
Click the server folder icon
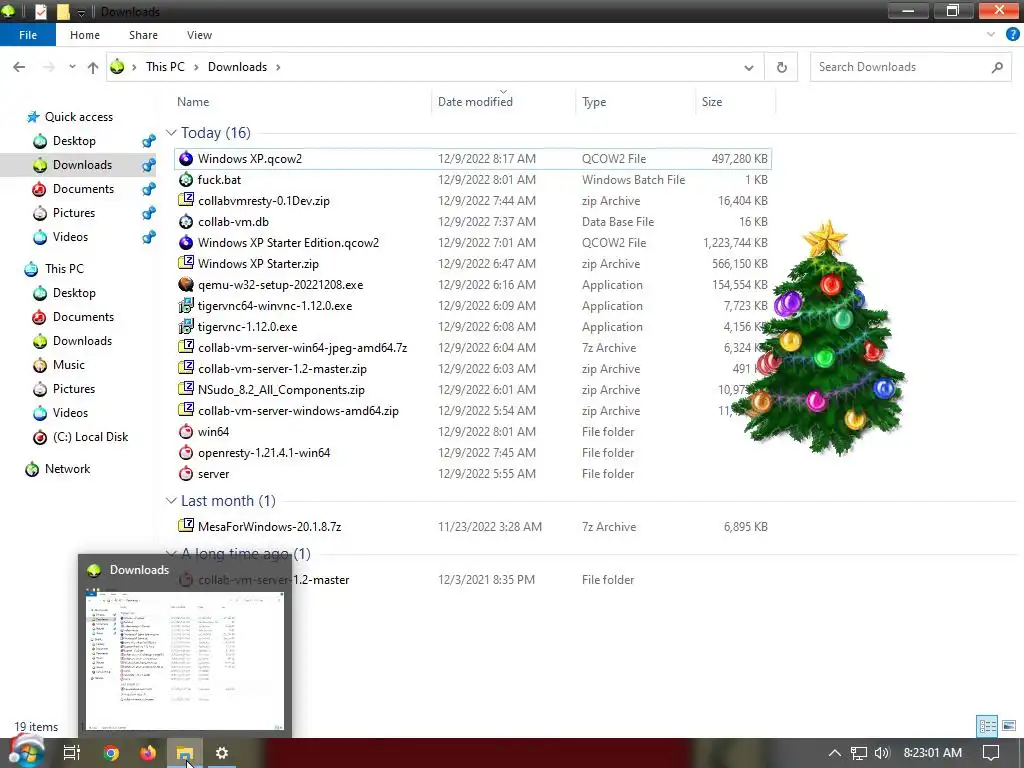point(186,473)
